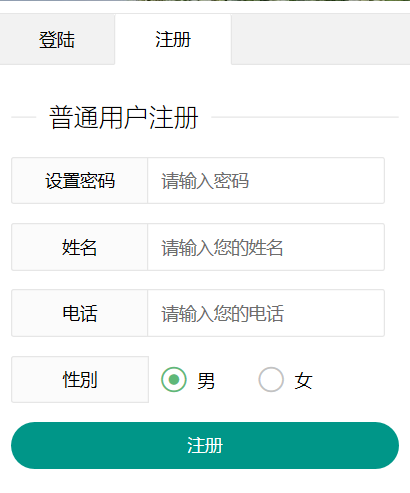
Task: Select the 注册 tab
Action: click(173, 39)
